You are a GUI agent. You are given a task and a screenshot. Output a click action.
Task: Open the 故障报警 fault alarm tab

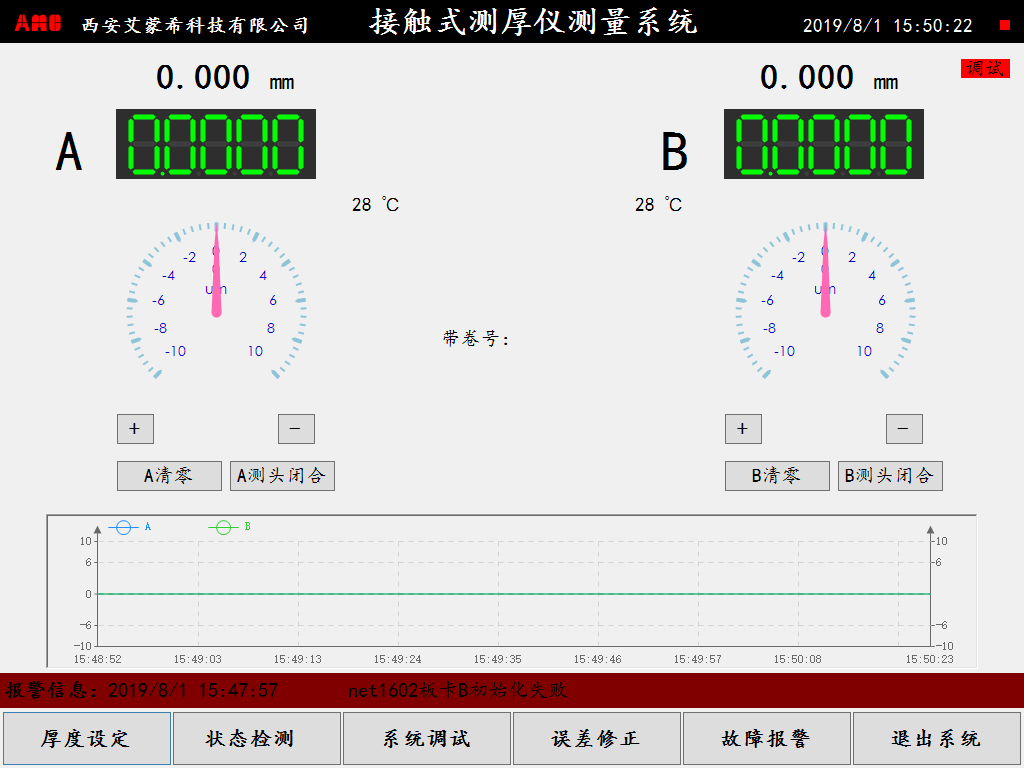point(767,739)
